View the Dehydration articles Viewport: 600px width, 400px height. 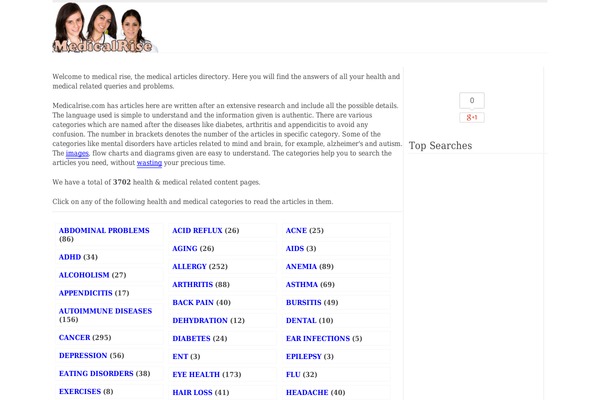(x=200, y=321)
